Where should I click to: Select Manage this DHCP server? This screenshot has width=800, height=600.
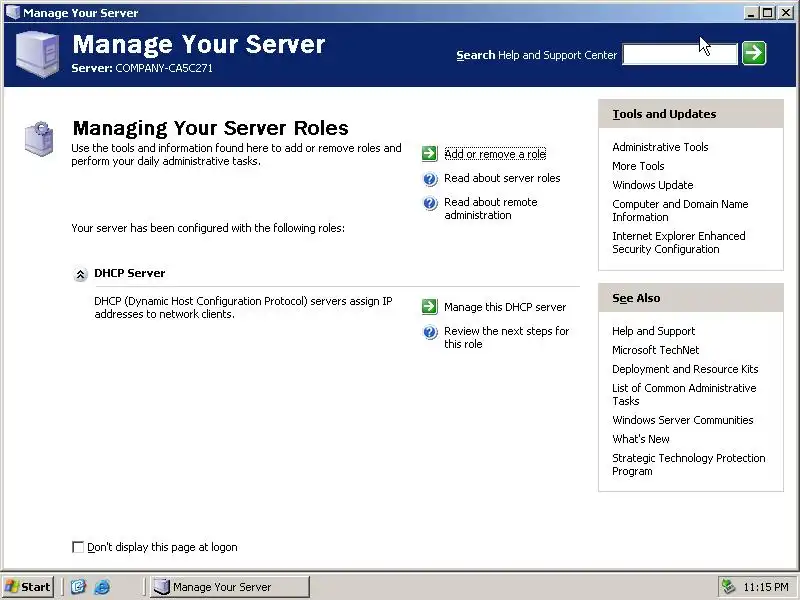[x=505, y=307]
